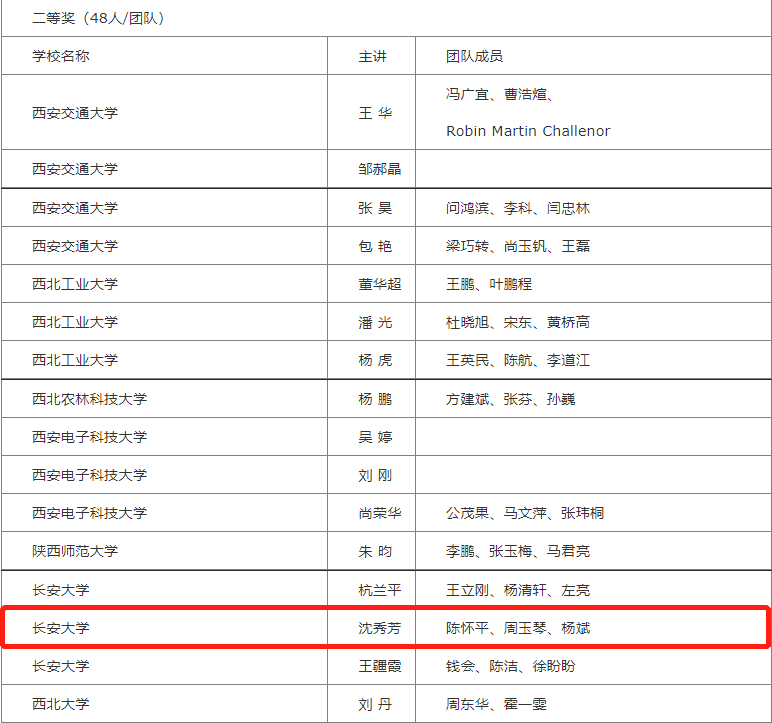This screenshot has height=723, width=772.
Task: Click team members 杜晓旭、宋东、黄桥高
Action: point(517,322)
